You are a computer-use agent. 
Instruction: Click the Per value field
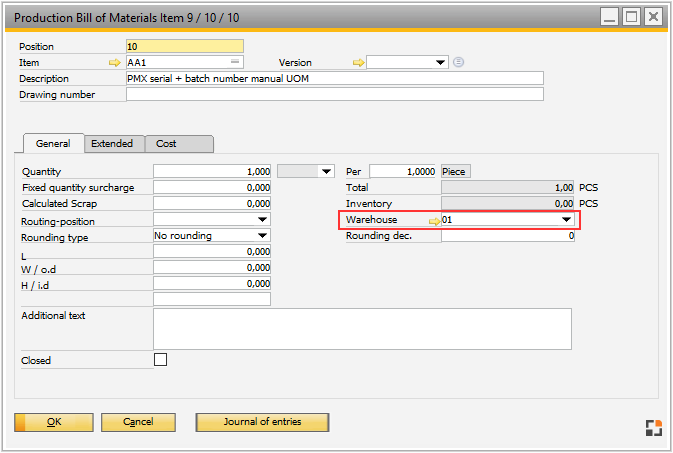(402, 171)
